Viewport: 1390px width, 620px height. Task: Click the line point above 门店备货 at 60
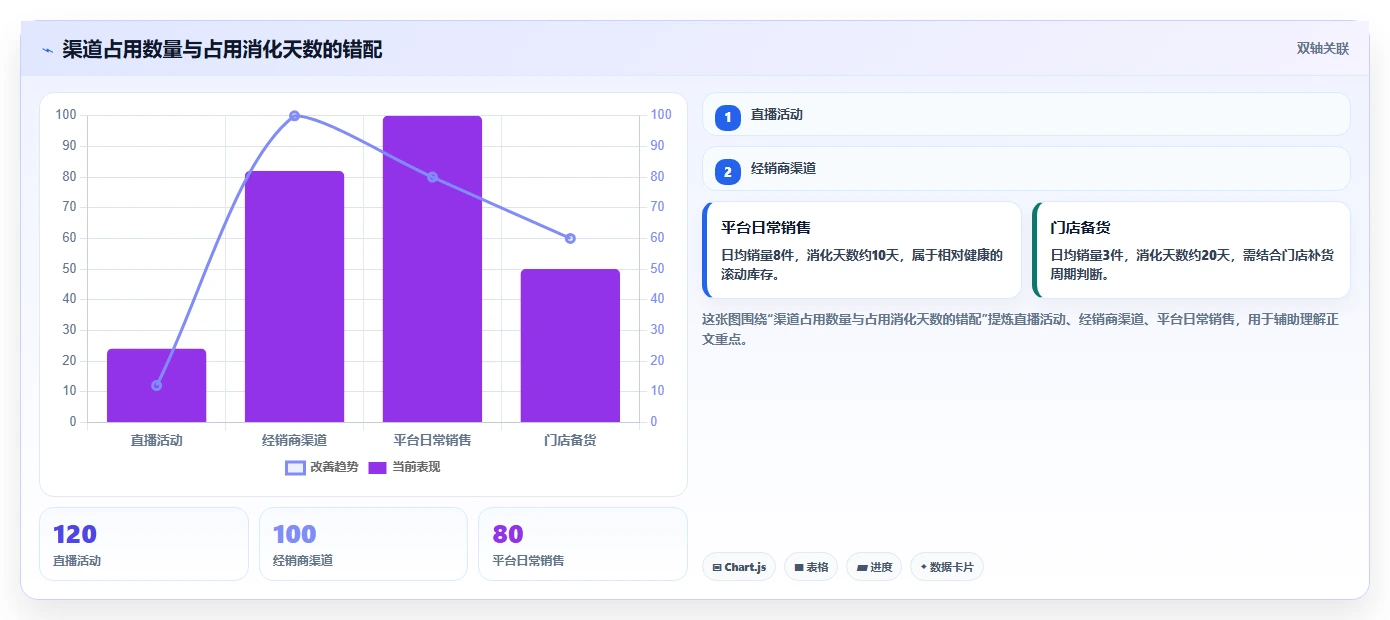[570, 238]
